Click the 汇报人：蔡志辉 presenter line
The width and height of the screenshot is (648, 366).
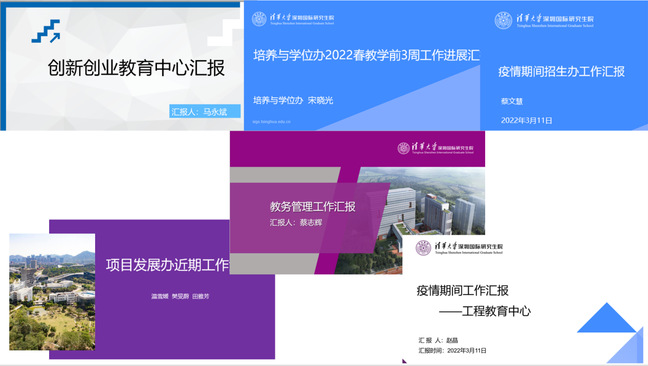(x=295, y=223)
